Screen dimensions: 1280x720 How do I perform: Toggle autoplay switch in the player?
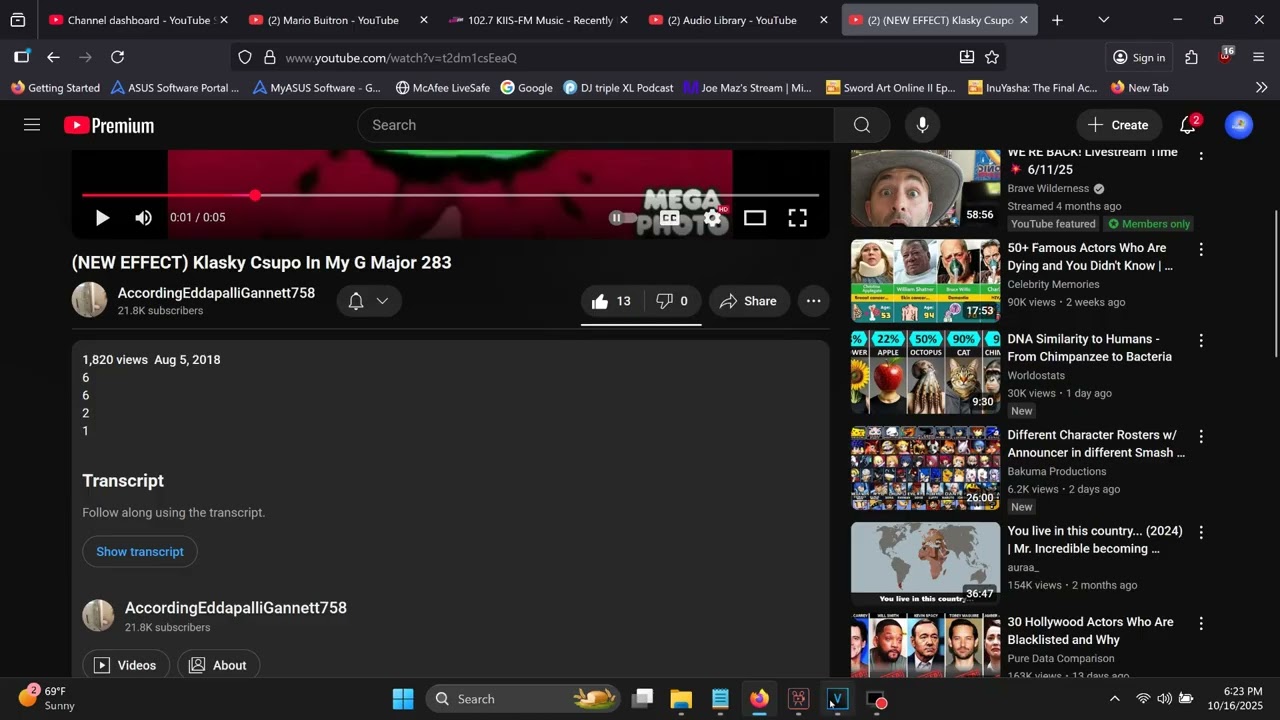[622, 217]
